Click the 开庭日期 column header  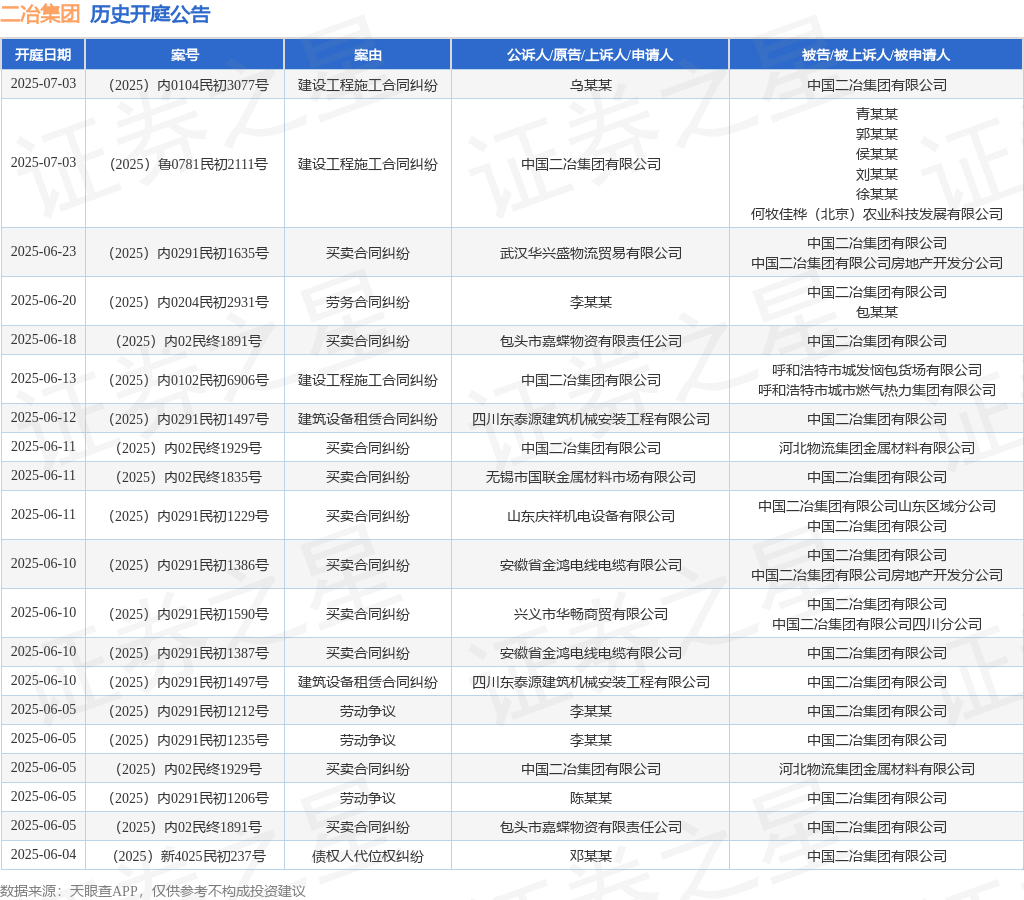pyautogui.click(x=43, y=54)
